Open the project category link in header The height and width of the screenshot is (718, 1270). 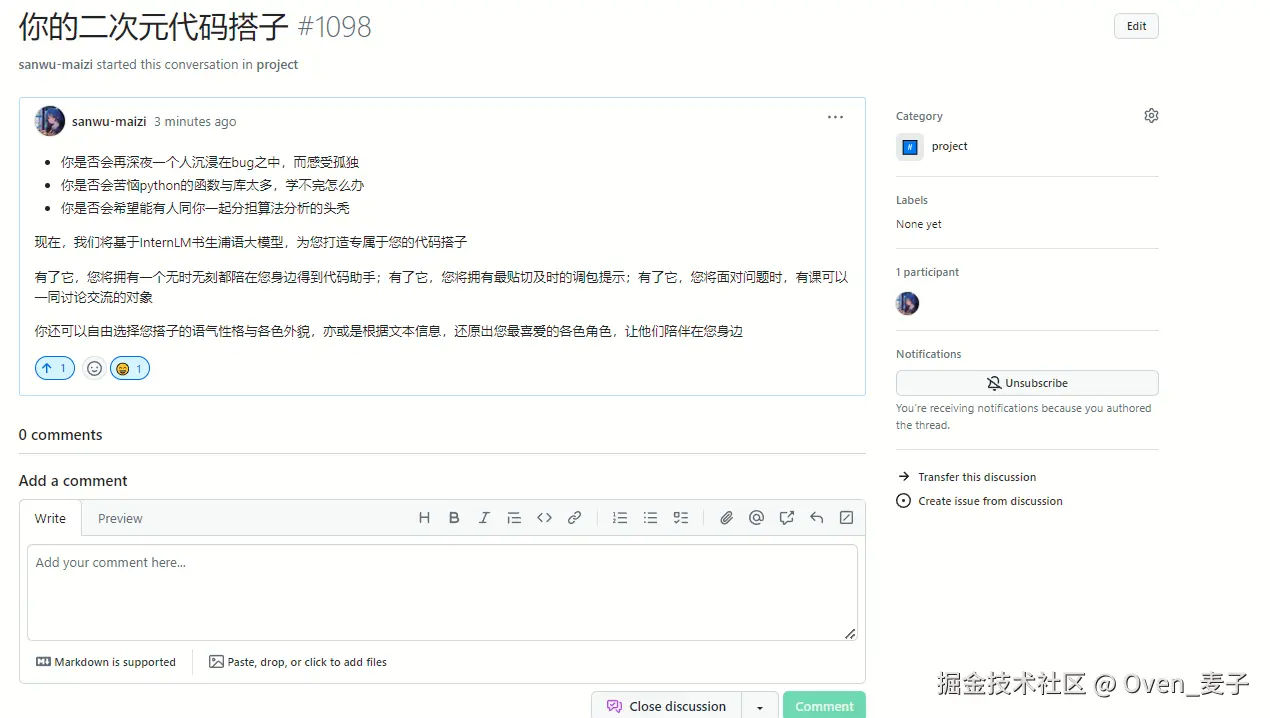click(x=277, y=64)
